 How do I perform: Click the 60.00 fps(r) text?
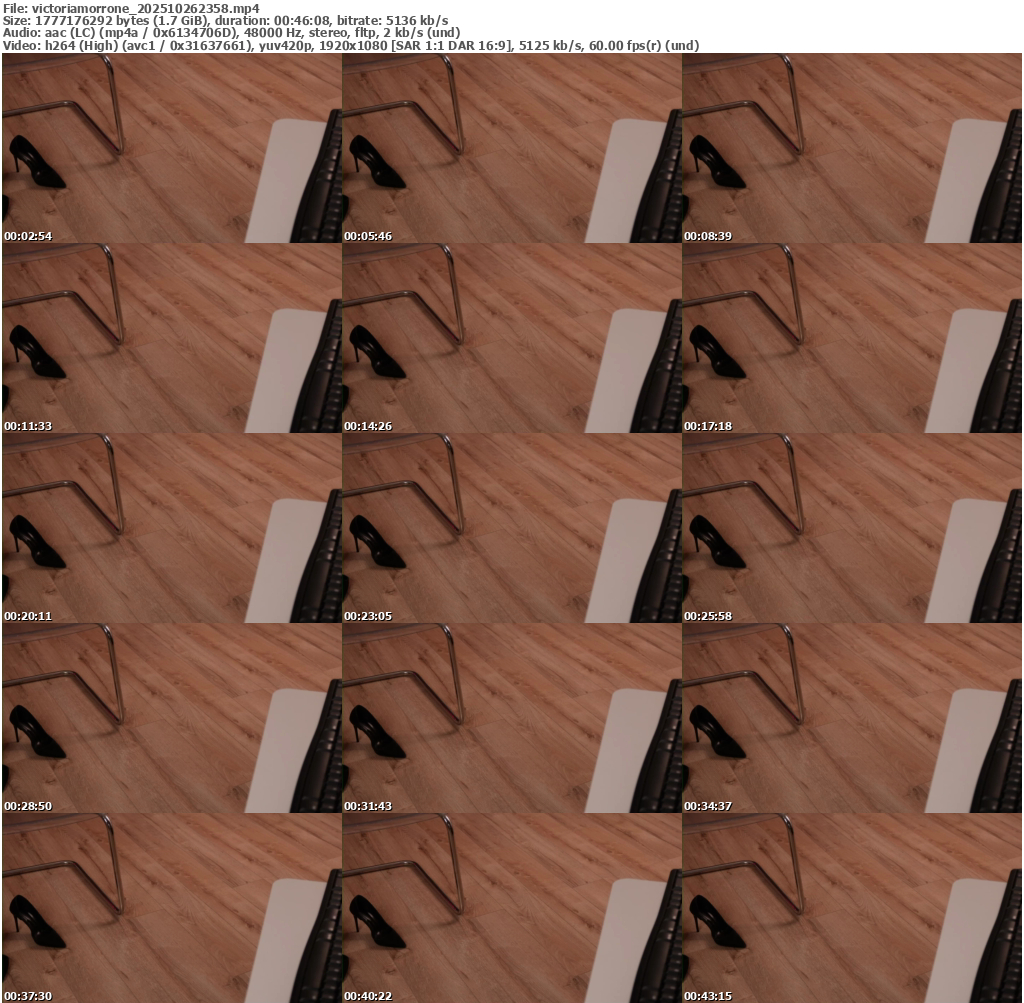click(625, 46)
